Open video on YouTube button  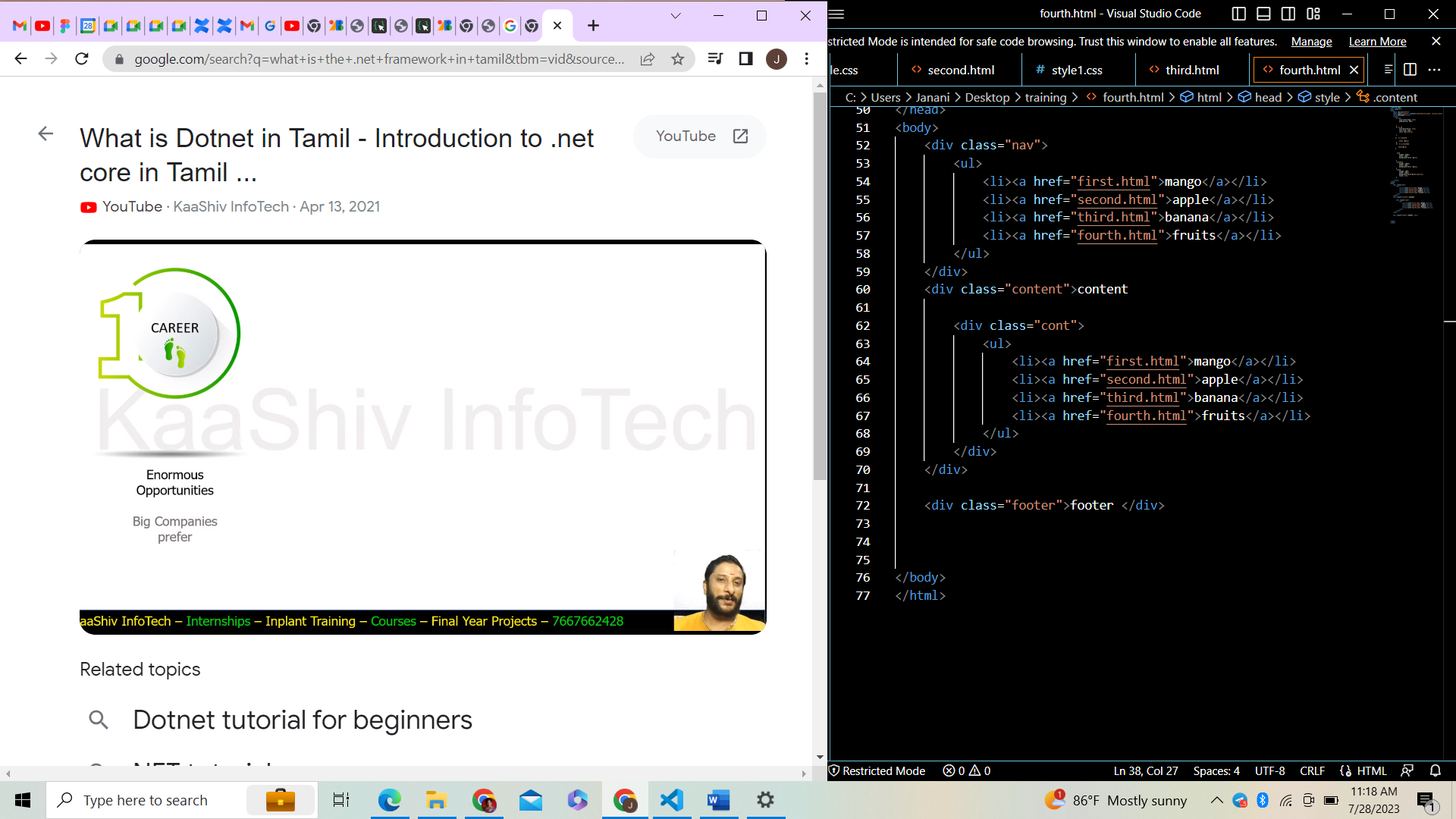(x=700, y=136)
